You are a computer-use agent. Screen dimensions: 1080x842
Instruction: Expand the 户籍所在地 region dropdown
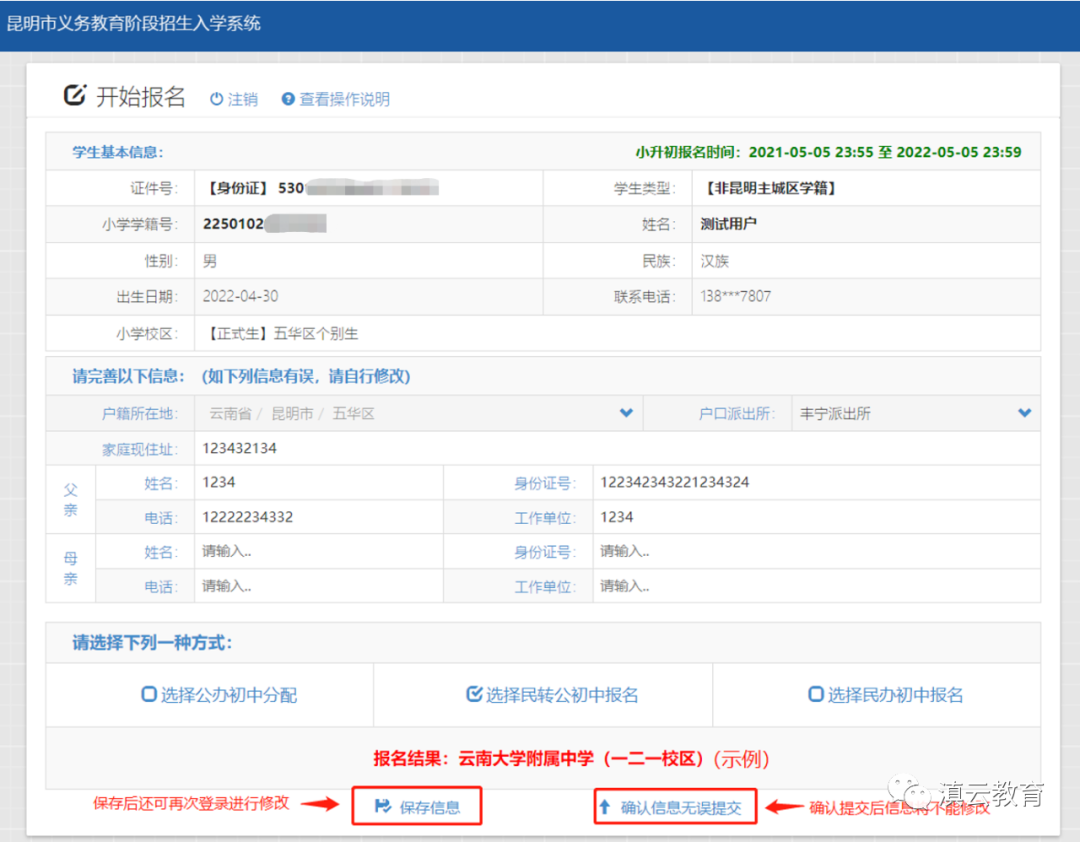(626, 413)
